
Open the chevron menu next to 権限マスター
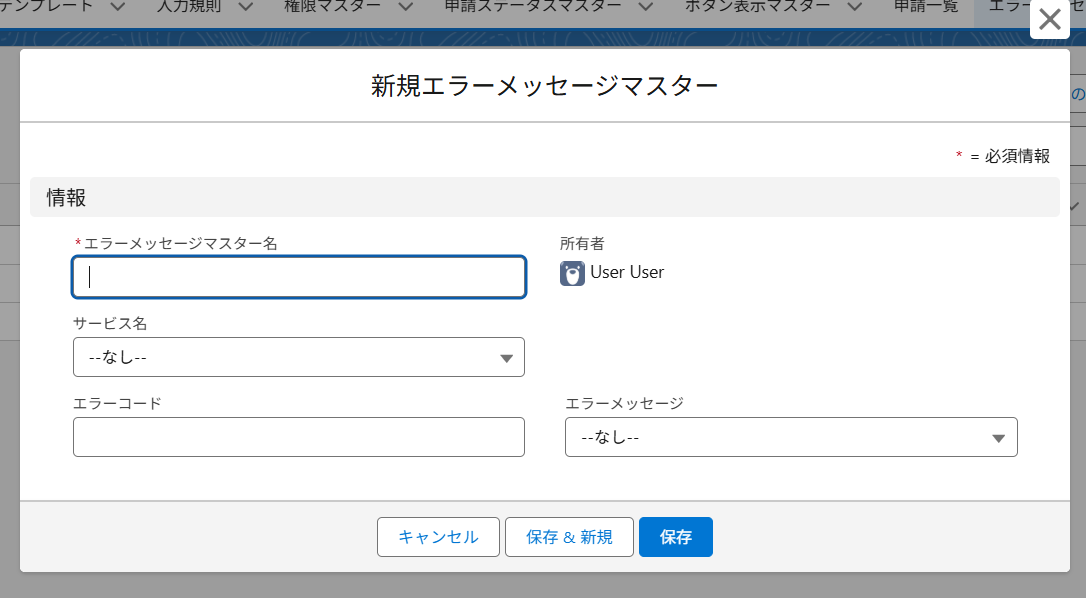pos(405,8)
